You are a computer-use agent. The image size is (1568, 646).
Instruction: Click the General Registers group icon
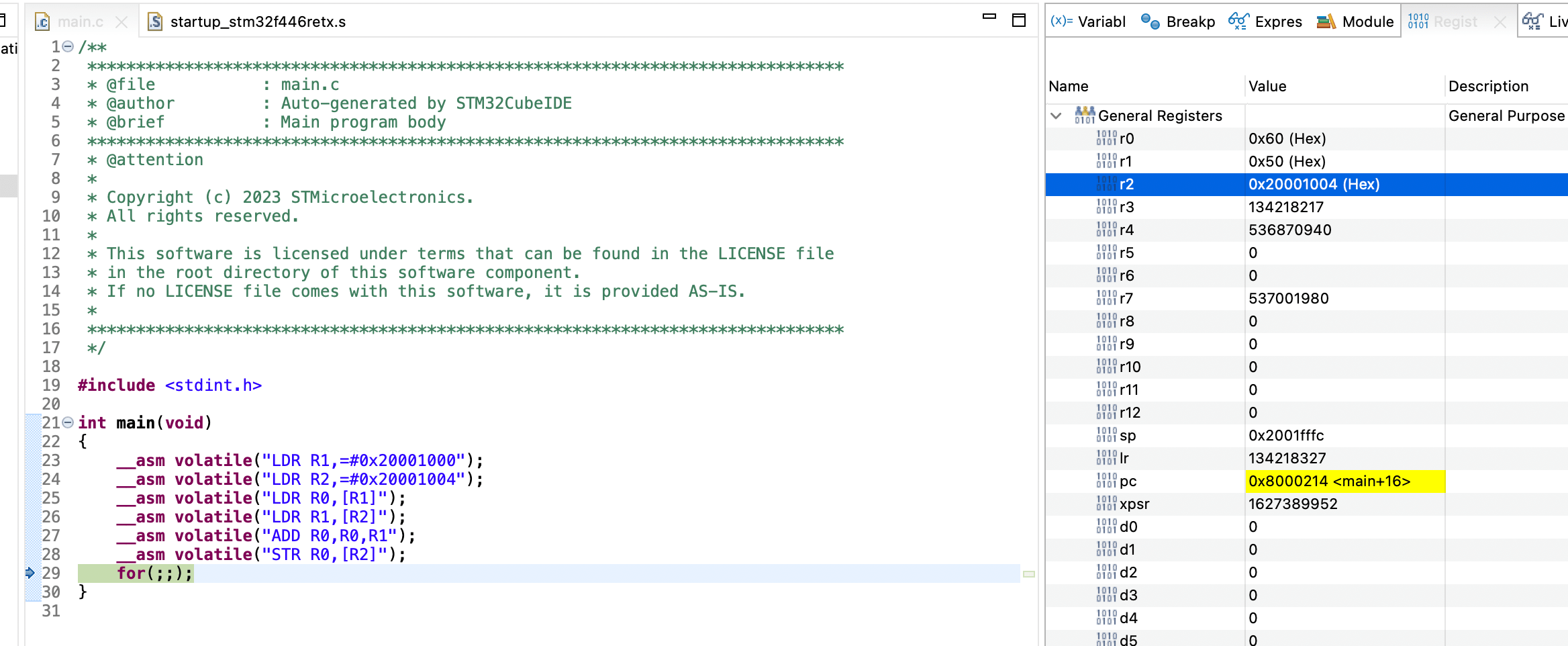point(1085,116)
